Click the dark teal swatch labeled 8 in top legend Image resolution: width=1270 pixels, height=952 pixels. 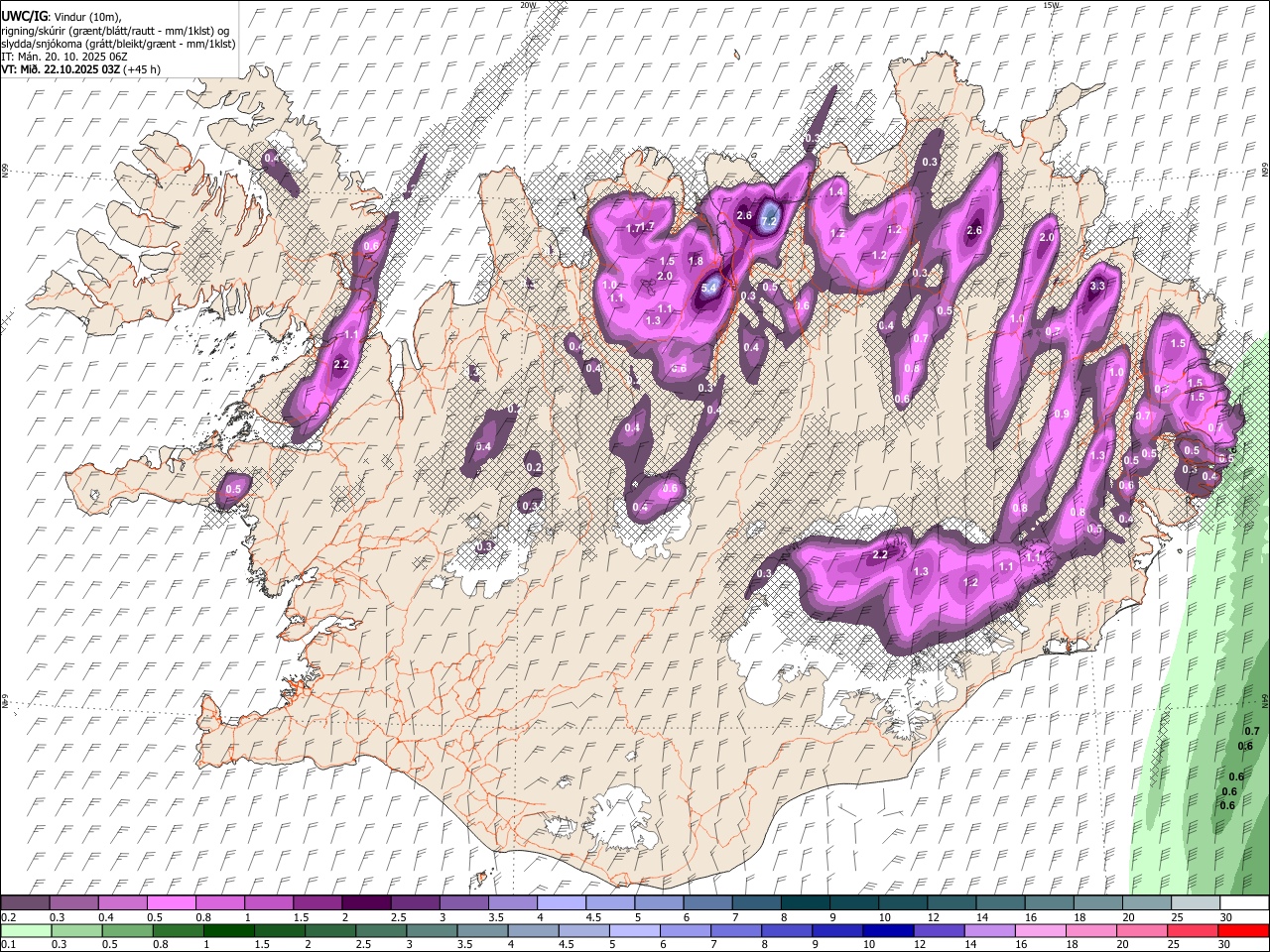pyautogui.click(x=805, y=903)
